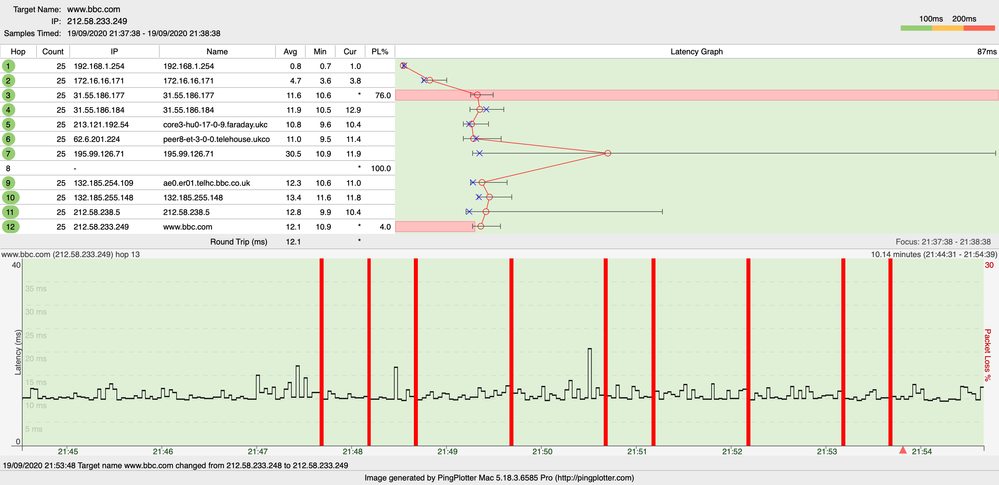Select the hop 10 circle icon
This screenshot has width=999, height=485.
[10, 197]
